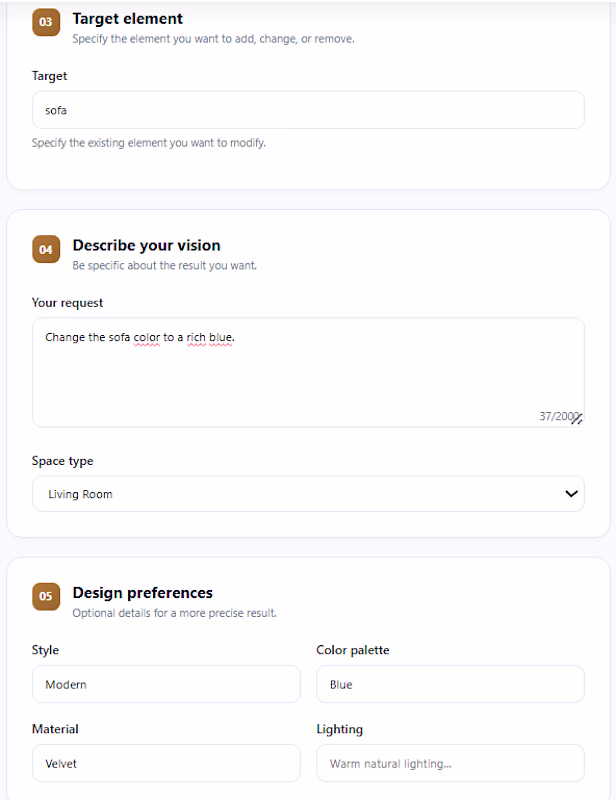
Task: Click the chevron arrow in Space type
Action: click(x=571, y=494)
